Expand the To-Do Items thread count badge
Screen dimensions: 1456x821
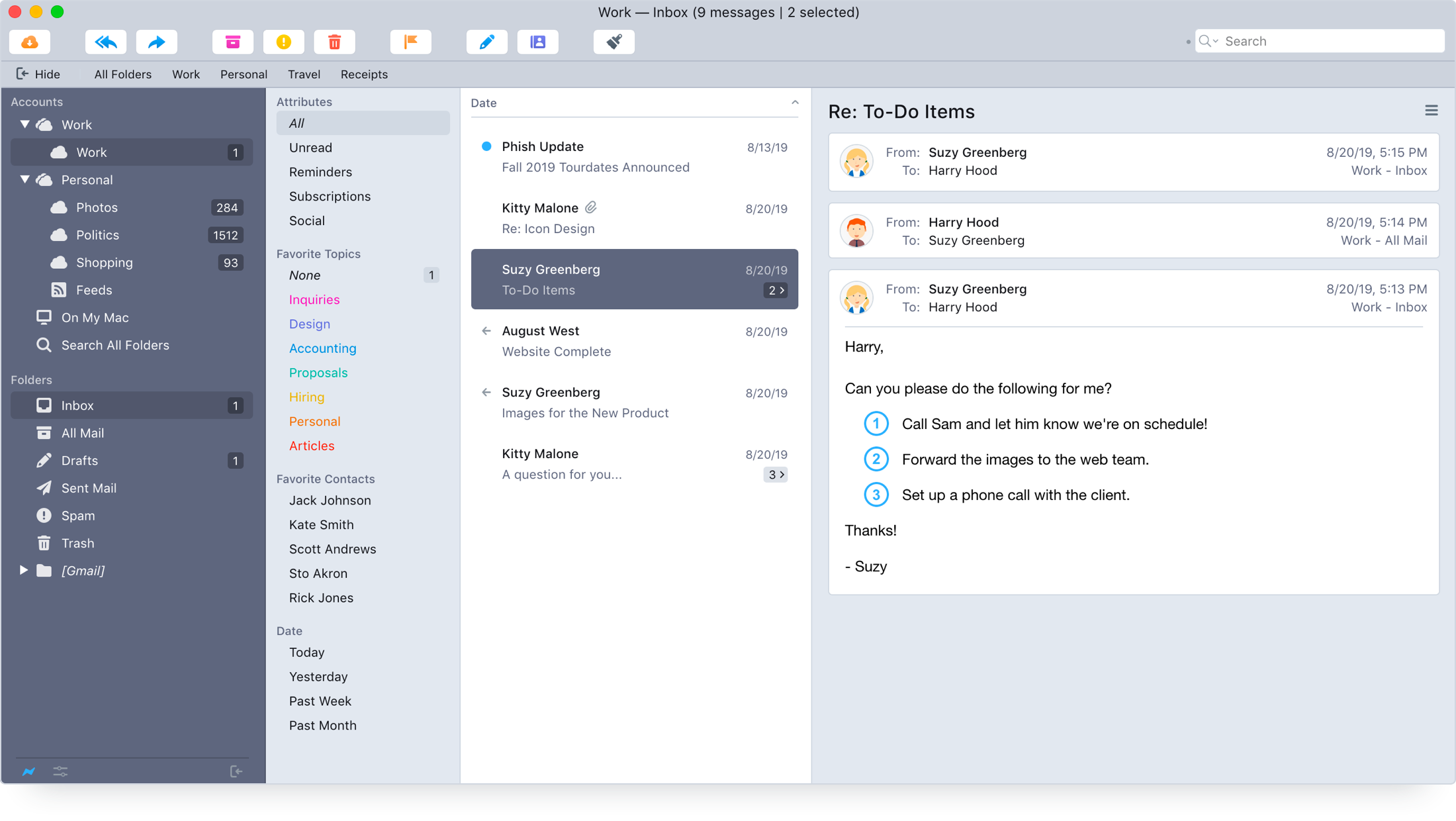pos(776,290)
